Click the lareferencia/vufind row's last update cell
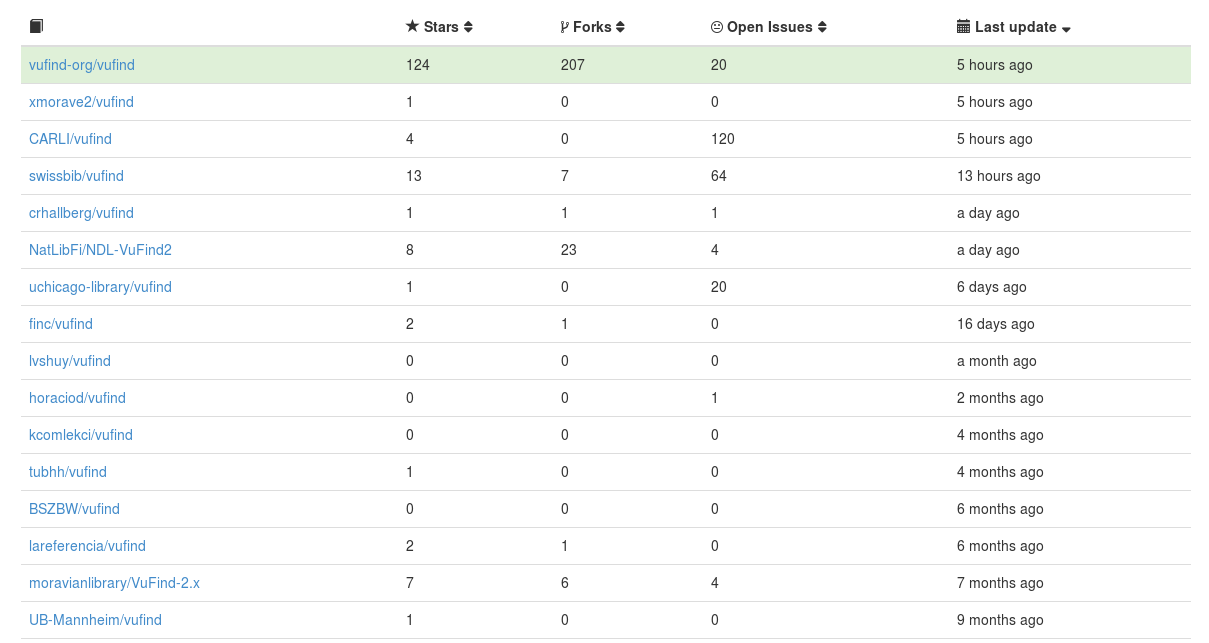The image size is (1209, 643). [x=1000, y=546]
